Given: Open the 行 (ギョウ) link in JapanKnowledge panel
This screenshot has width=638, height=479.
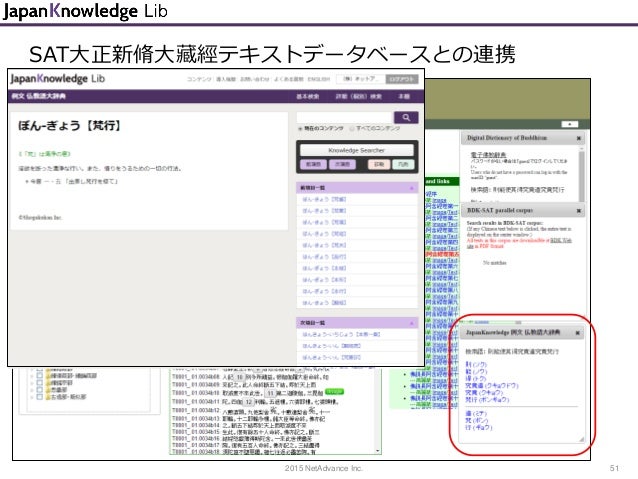Looking at the screenshot, I should pos(479,427).
